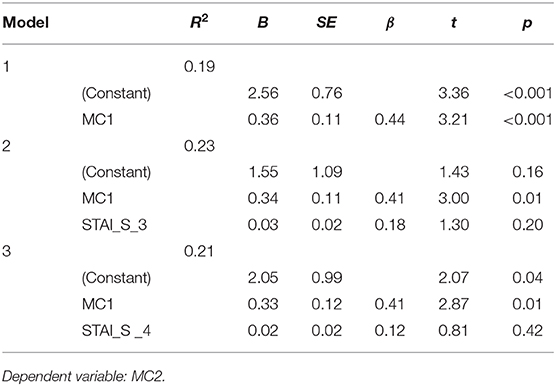Select the Dependent variable: MC2 footnote
556x386 pixels.
[83, 376]
